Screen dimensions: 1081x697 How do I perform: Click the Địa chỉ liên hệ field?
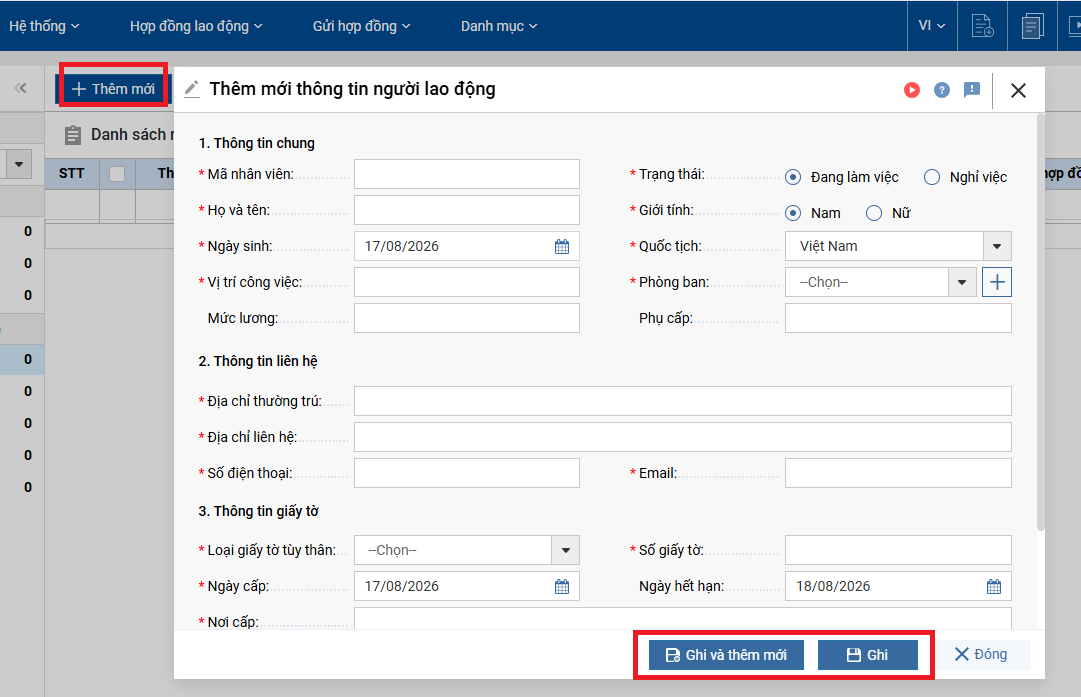point(683,437)
